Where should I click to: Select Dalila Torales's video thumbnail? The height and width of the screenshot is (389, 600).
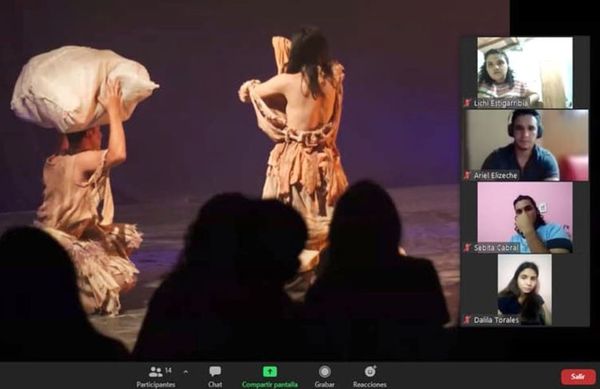(x=524, y=290)
